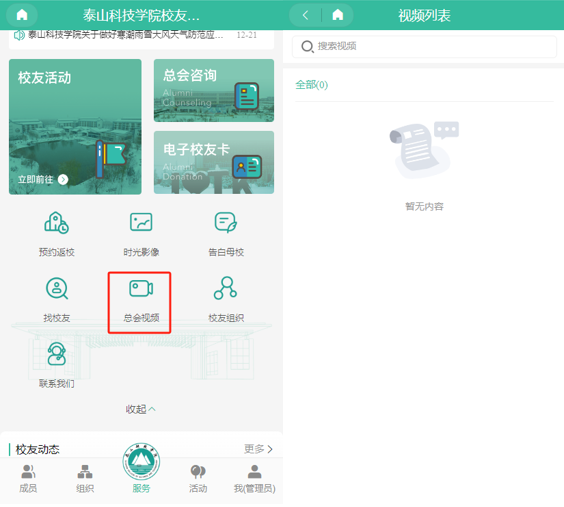564x507 pixels.
Task: Click the 暂无内容 empty state text
Action: pyautogui.click(x=424, y=206)
